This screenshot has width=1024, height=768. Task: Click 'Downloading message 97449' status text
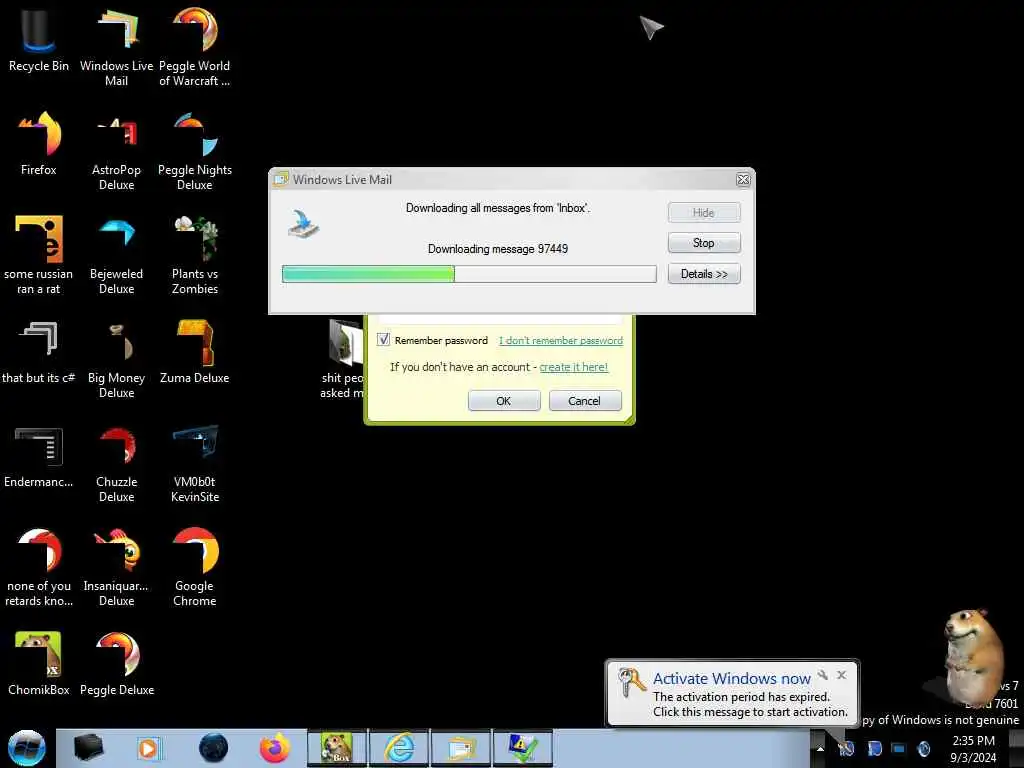point(498,249)
